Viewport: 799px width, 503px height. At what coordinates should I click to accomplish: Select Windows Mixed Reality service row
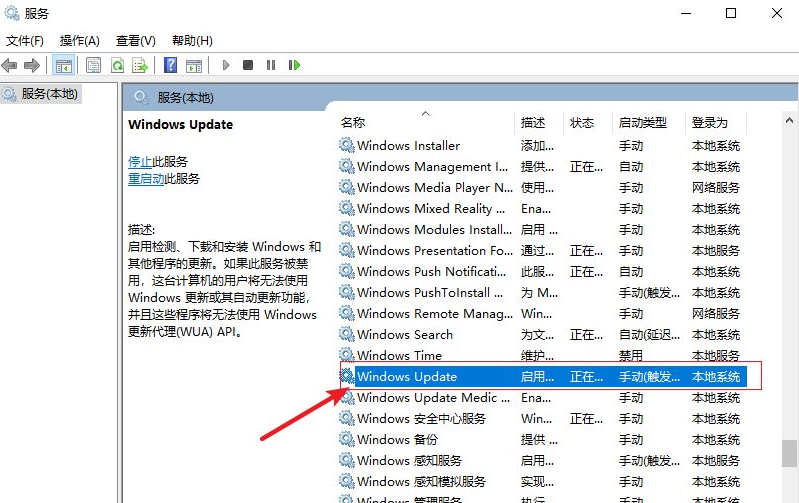coord(542,209)
